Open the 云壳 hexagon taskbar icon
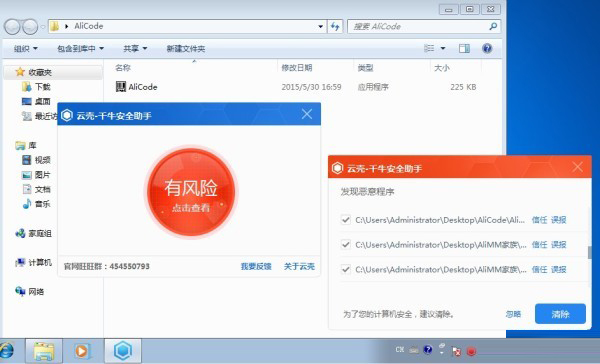Image resolution: width=600 pixels, height=364 pixels. 123,351
